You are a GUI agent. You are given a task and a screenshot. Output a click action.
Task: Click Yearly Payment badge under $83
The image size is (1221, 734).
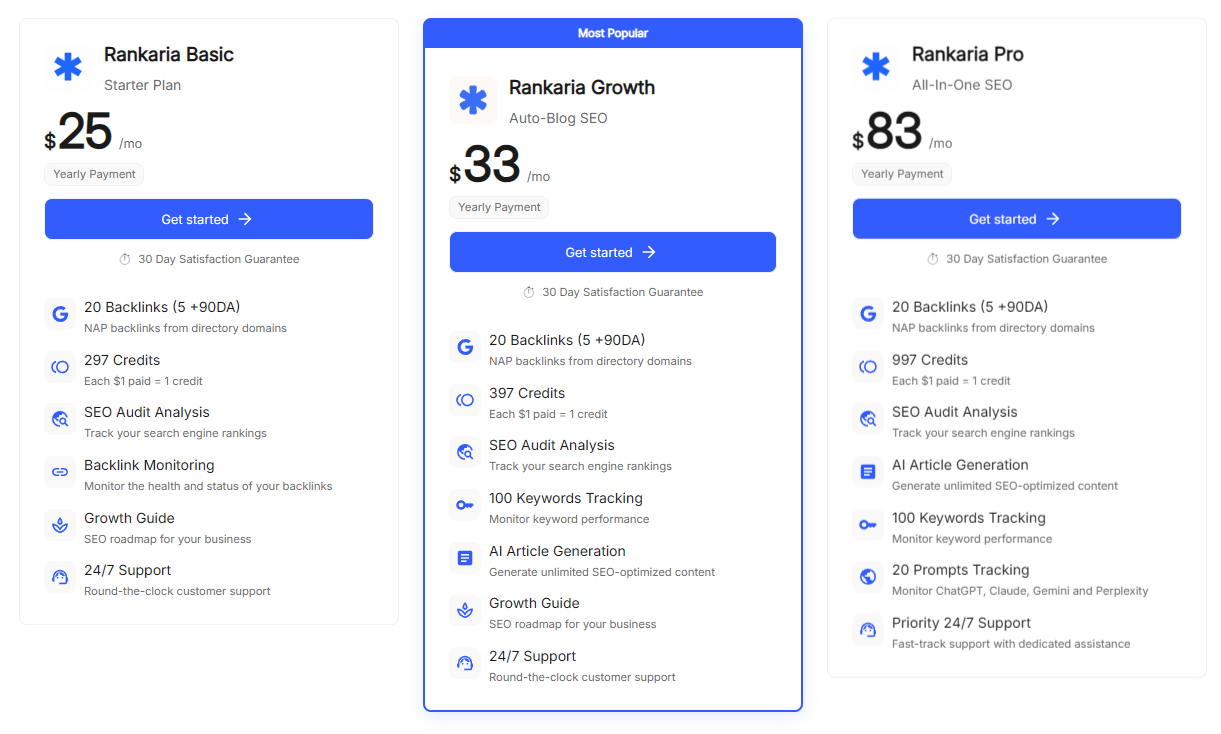902,174
